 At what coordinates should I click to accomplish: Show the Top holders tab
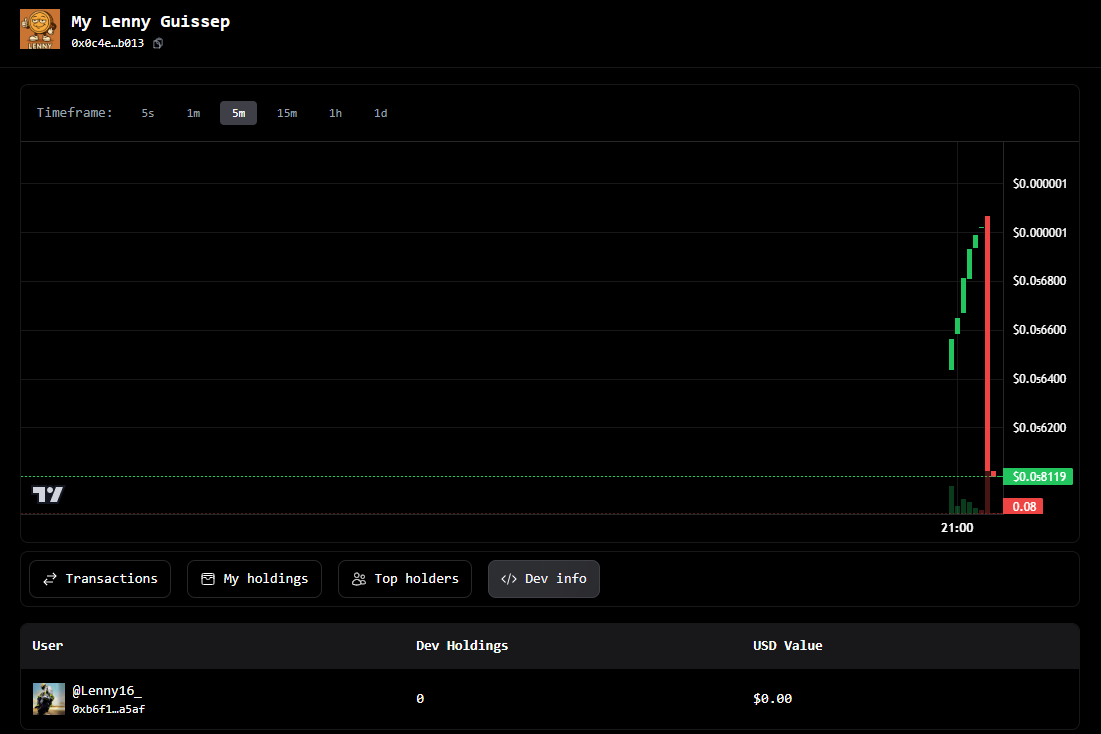405,579
